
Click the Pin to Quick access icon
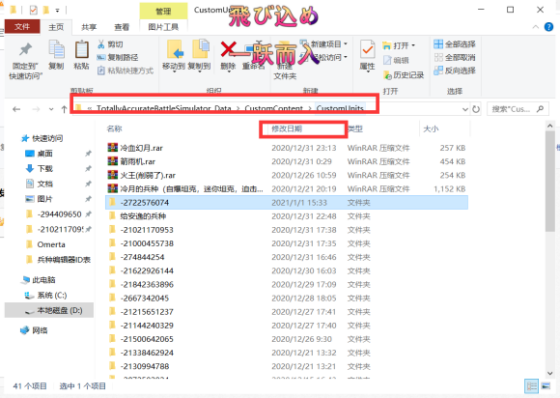[25, 50]
